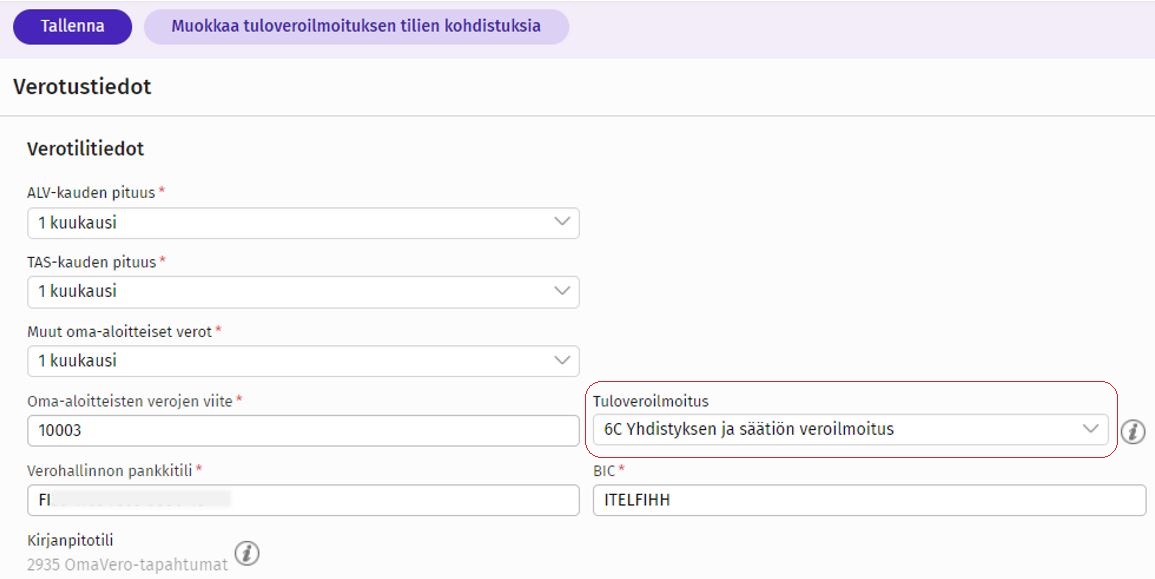Screen dimensions: 1155x579
Task: Open the TAS-kauden pituus dropdown
Action: pyautogui.click(x=303, y=292)
